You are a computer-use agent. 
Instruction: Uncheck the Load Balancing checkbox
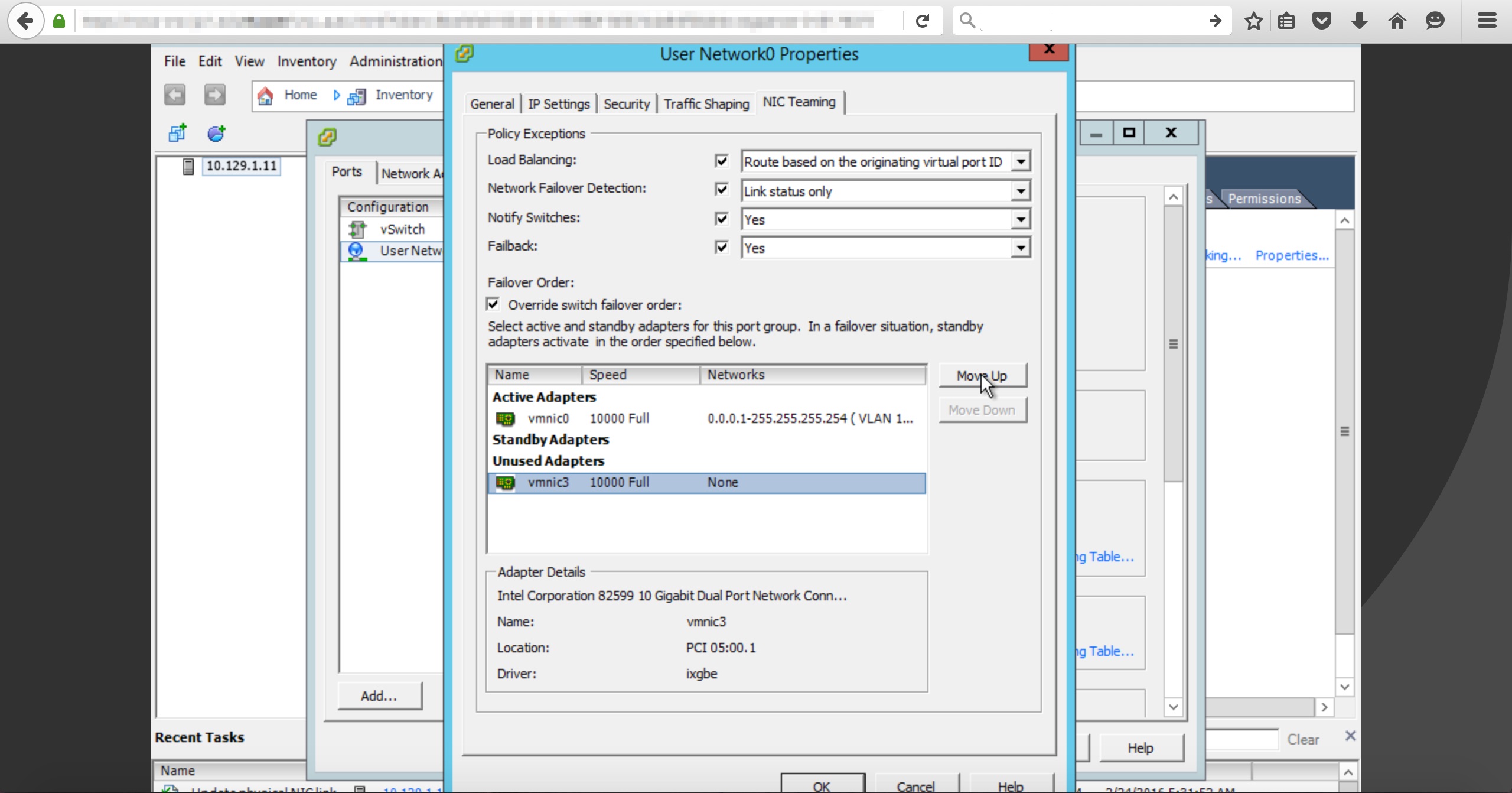pos(721,161)
